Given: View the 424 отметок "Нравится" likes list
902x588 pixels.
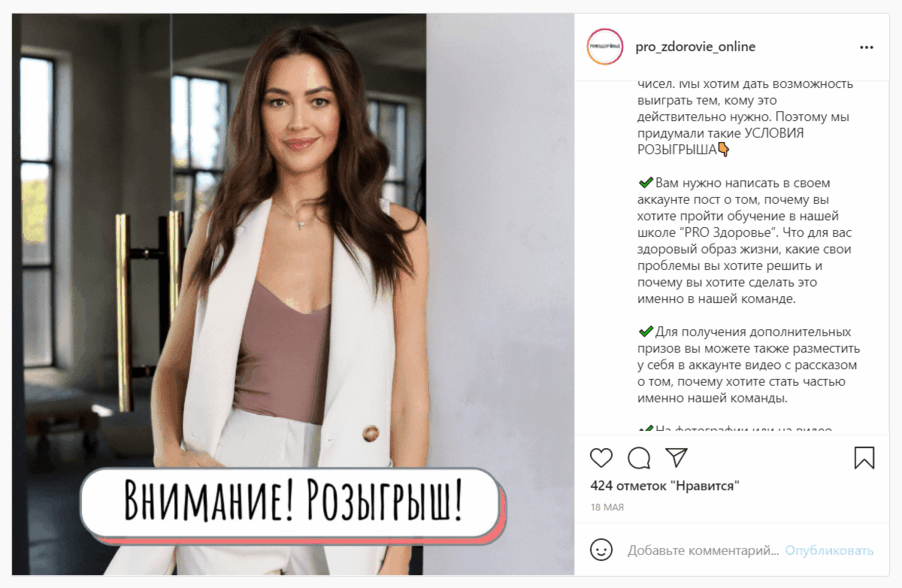Looking at the screenshot, I should point(664,486).
